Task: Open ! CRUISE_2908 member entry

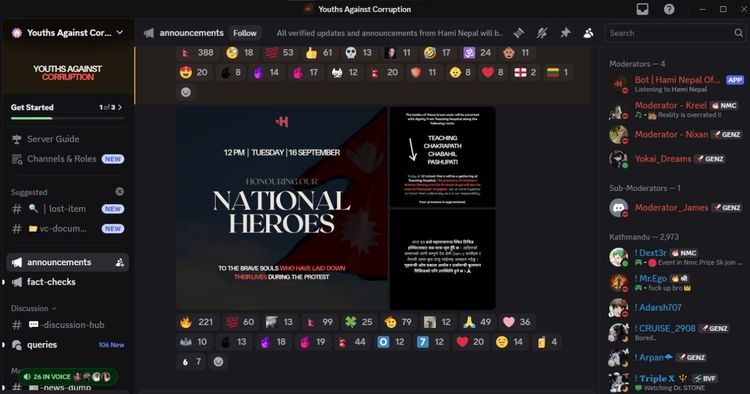Action: tap(676, 332)
